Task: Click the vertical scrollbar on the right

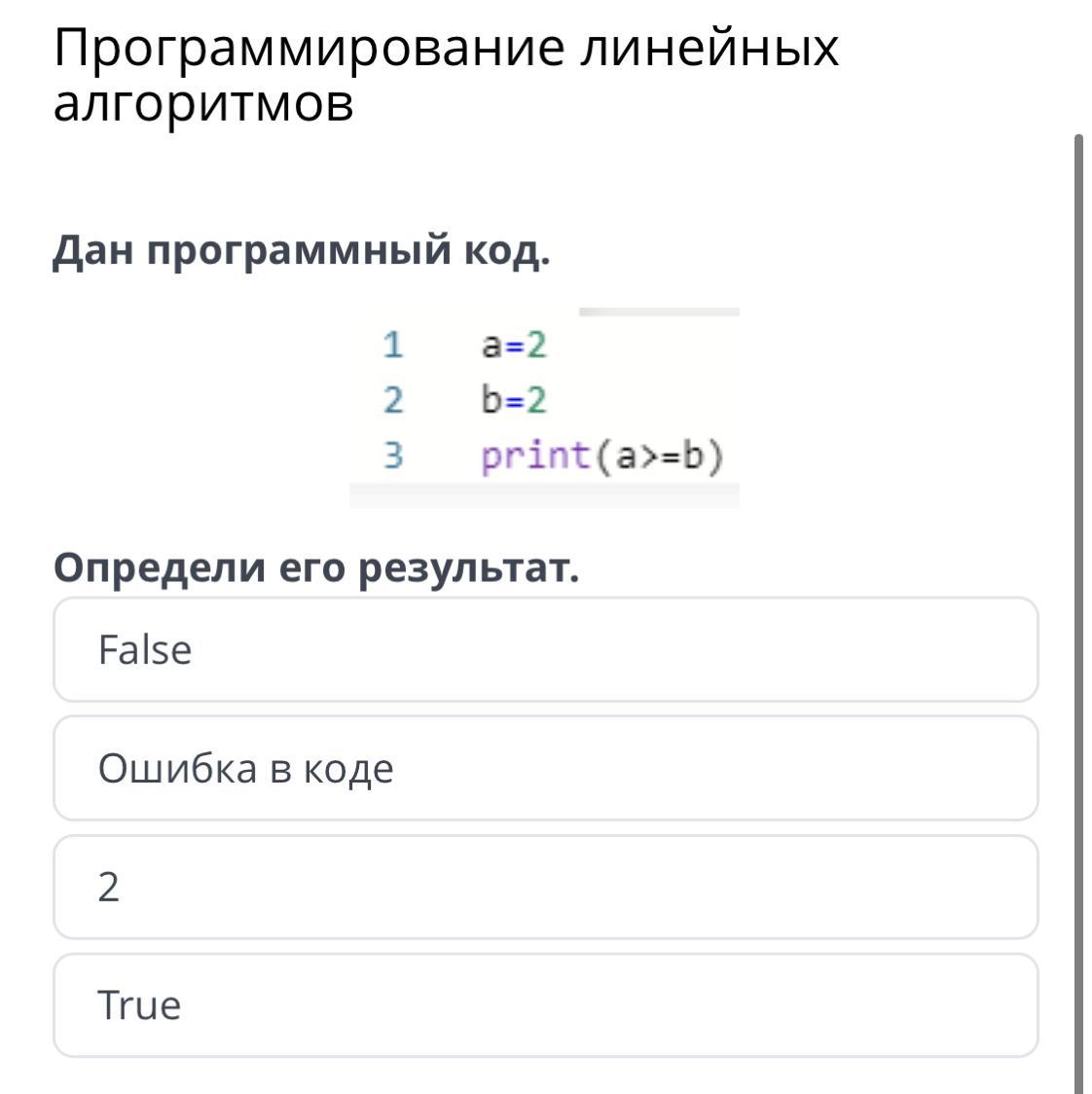Action: pyautogui.click(x=1078, y=613)
